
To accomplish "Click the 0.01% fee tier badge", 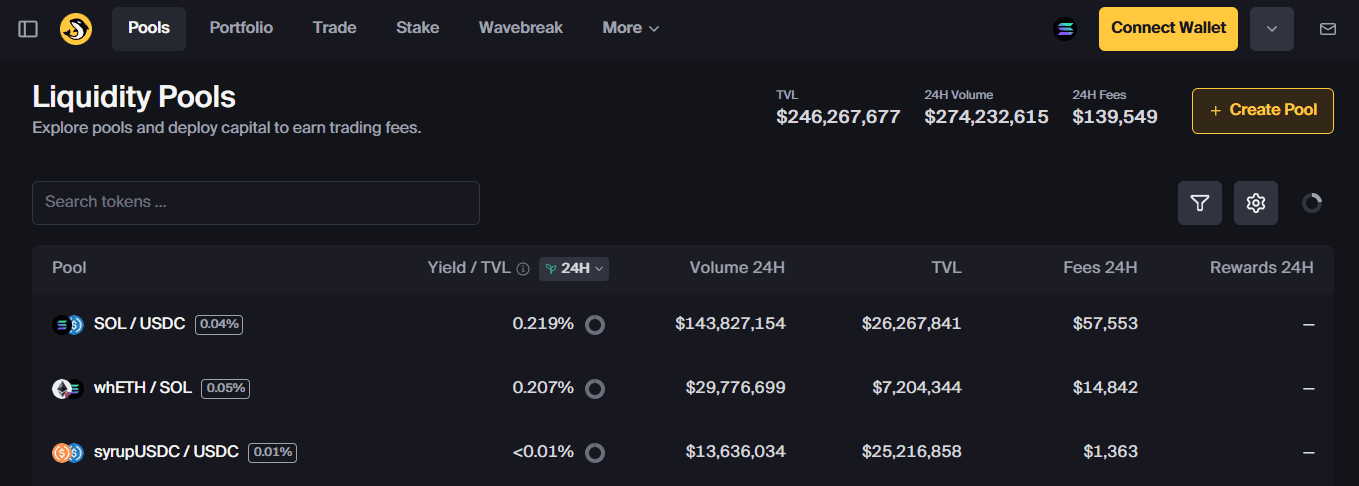I will click(272, 452).
